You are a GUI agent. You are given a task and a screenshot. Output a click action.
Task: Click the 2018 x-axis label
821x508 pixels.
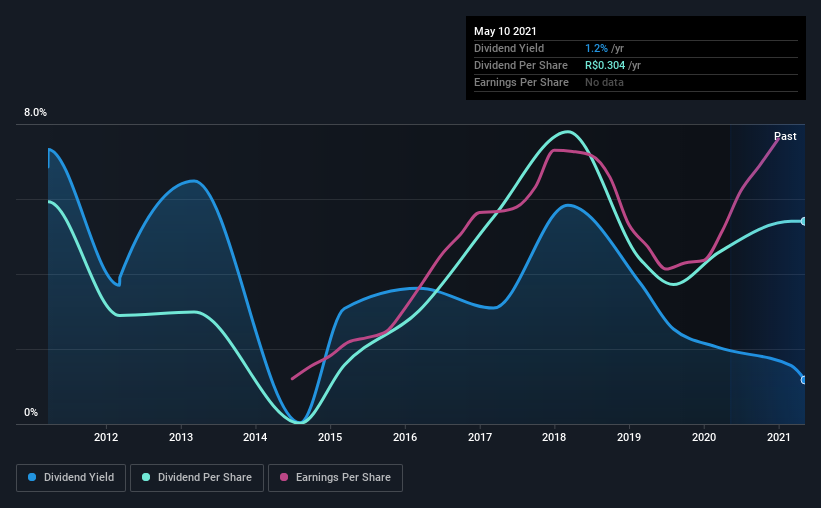[x=554, y=437]
